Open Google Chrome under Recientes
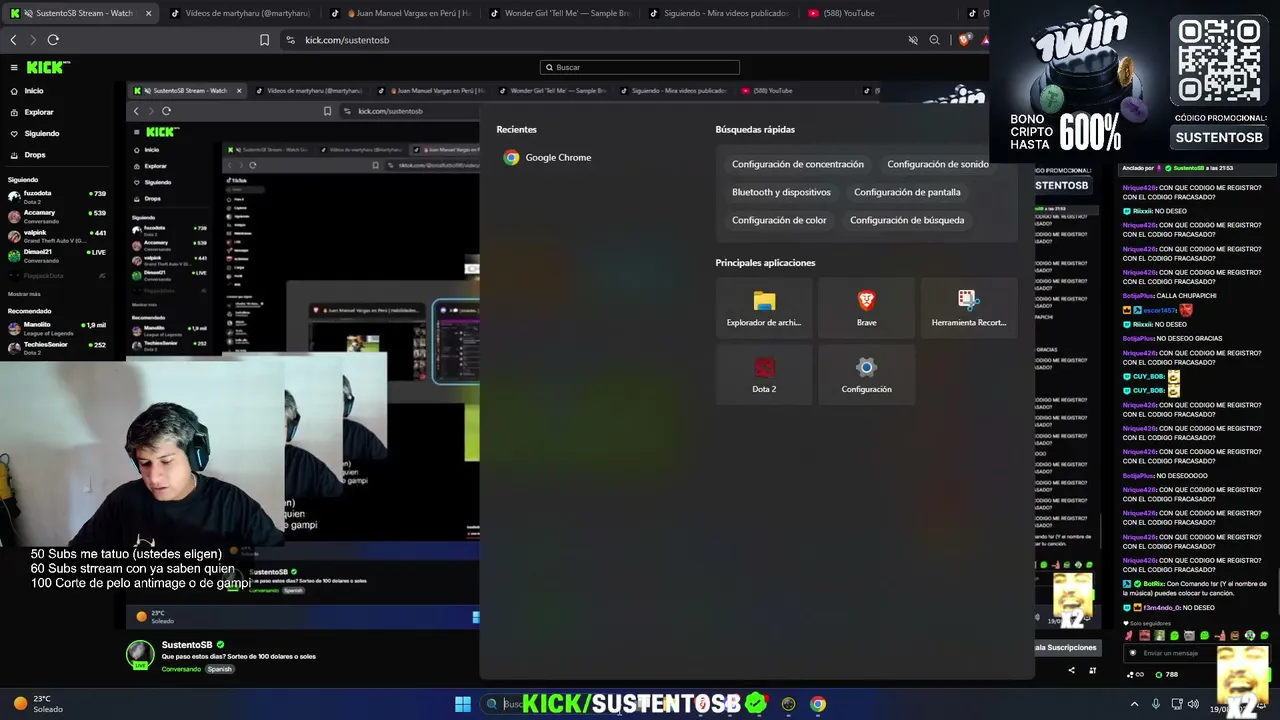This screenshot has width=1280, height=720. pos(548,158)
